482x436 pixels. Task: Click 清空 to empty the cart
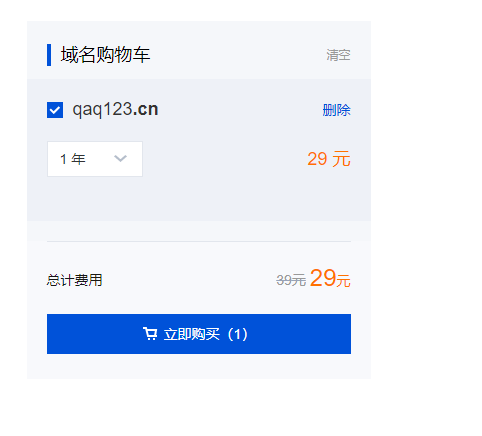point(338,55)
